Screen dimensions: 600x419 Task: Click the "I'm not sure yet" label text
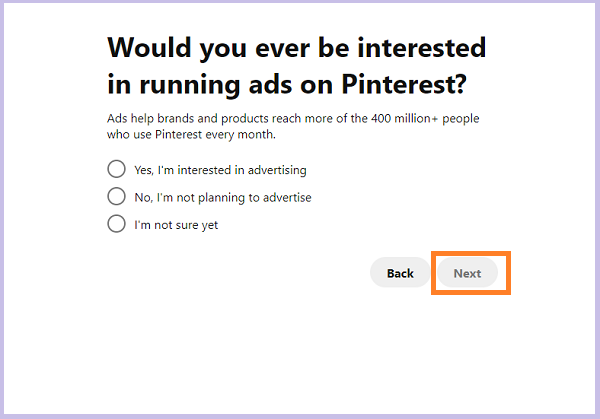pos(176,225)
